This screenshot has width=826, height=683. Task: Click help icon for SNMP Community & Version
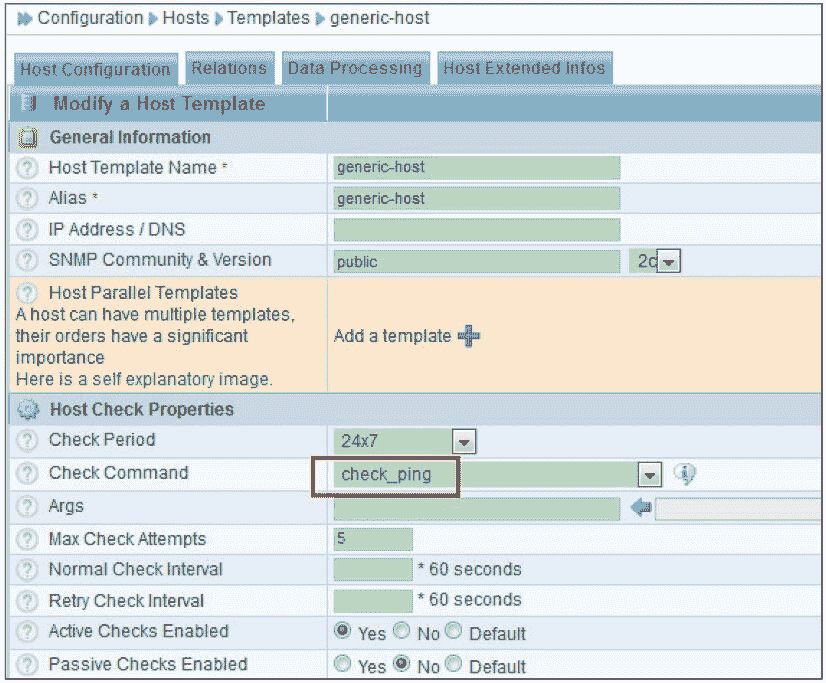tap(28, 260)
